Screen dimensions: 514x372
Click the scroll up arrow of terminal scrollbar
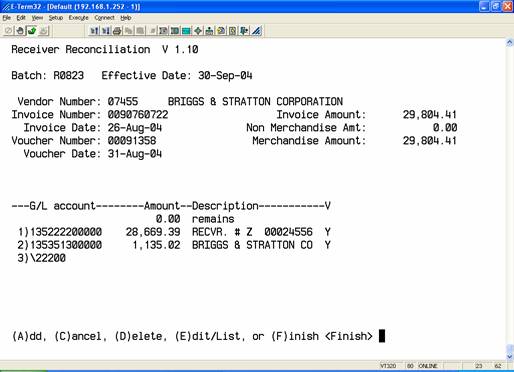click(x=510, y=42)
